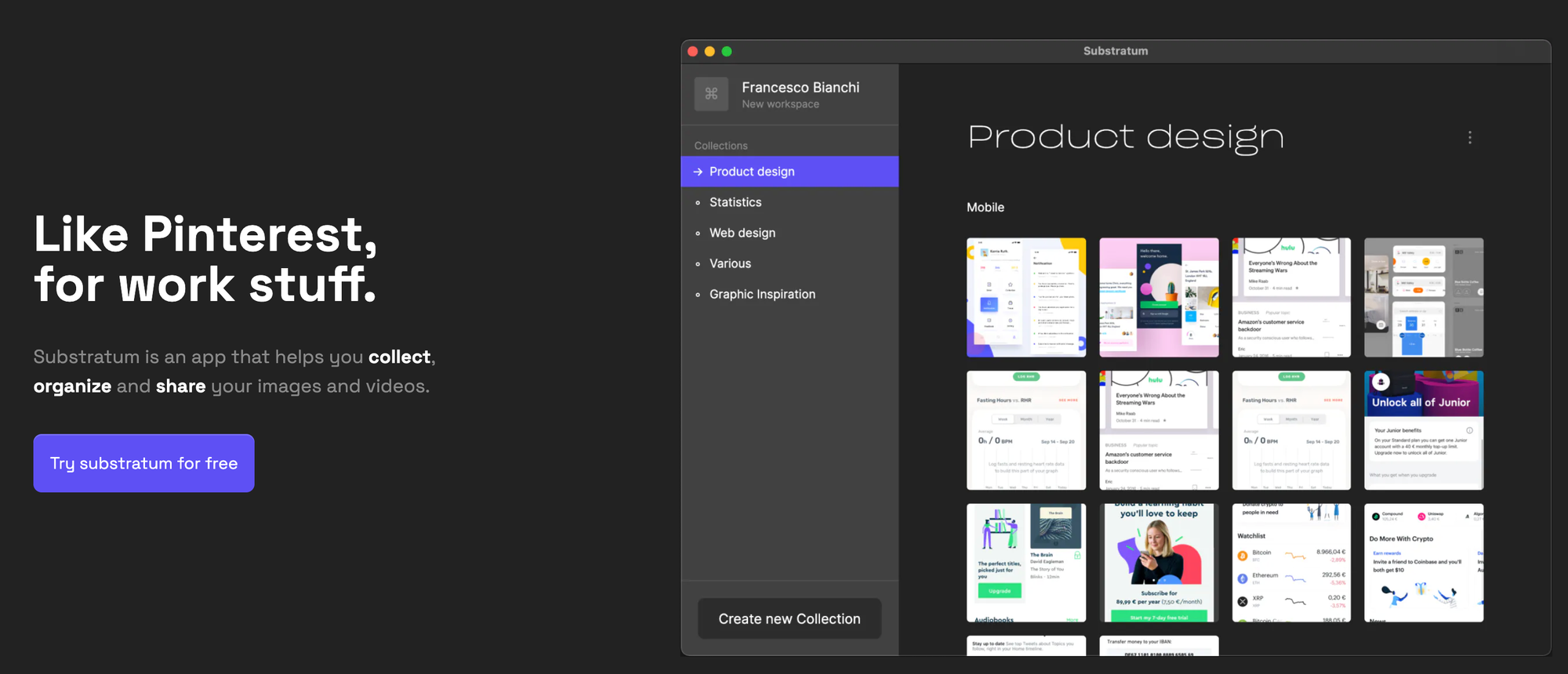Open the blue-yellow notification app thumbnail

point(1026,298)
